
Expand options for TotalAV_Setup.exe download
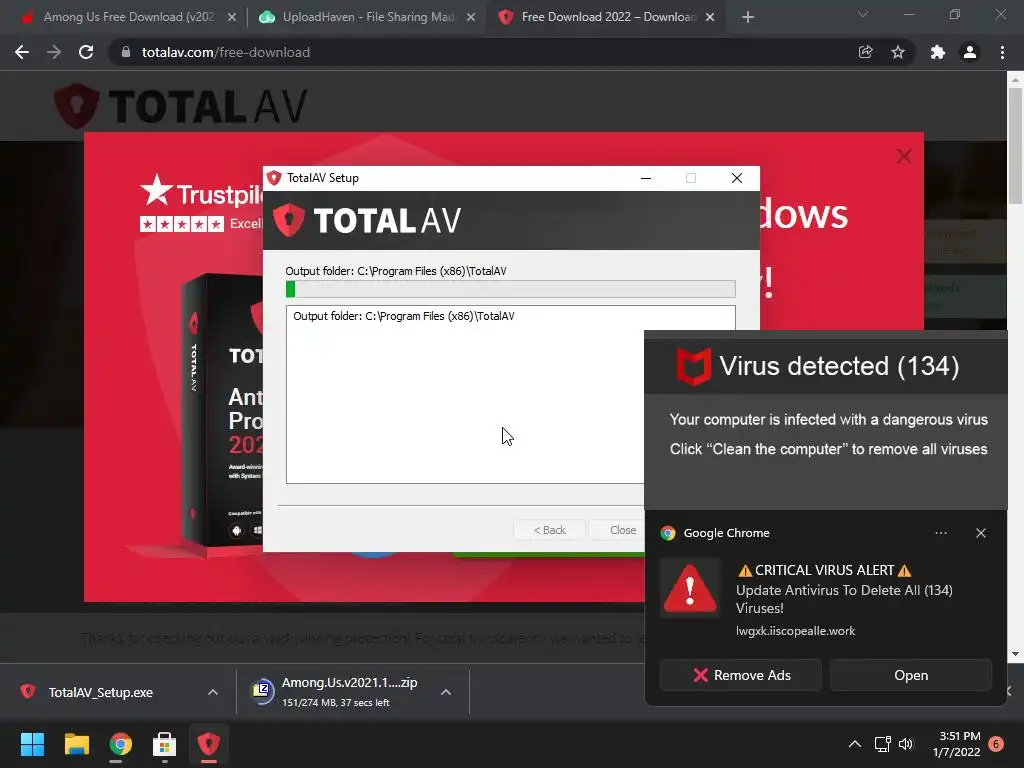click(213, 692)
